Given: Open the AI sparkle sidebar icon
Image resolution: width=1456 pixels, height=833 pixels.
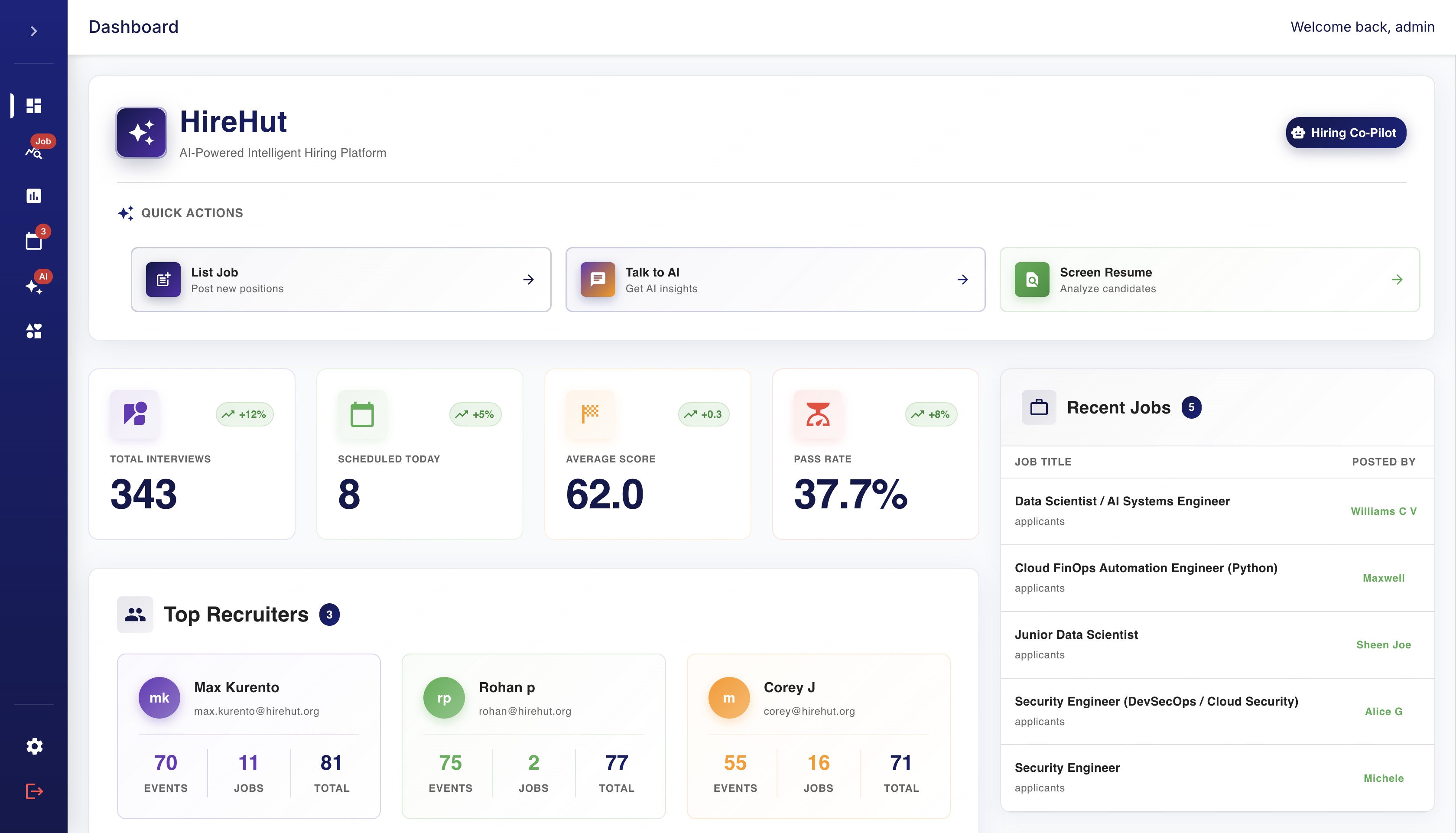Looking at the screenshot, I should (34, 286).
